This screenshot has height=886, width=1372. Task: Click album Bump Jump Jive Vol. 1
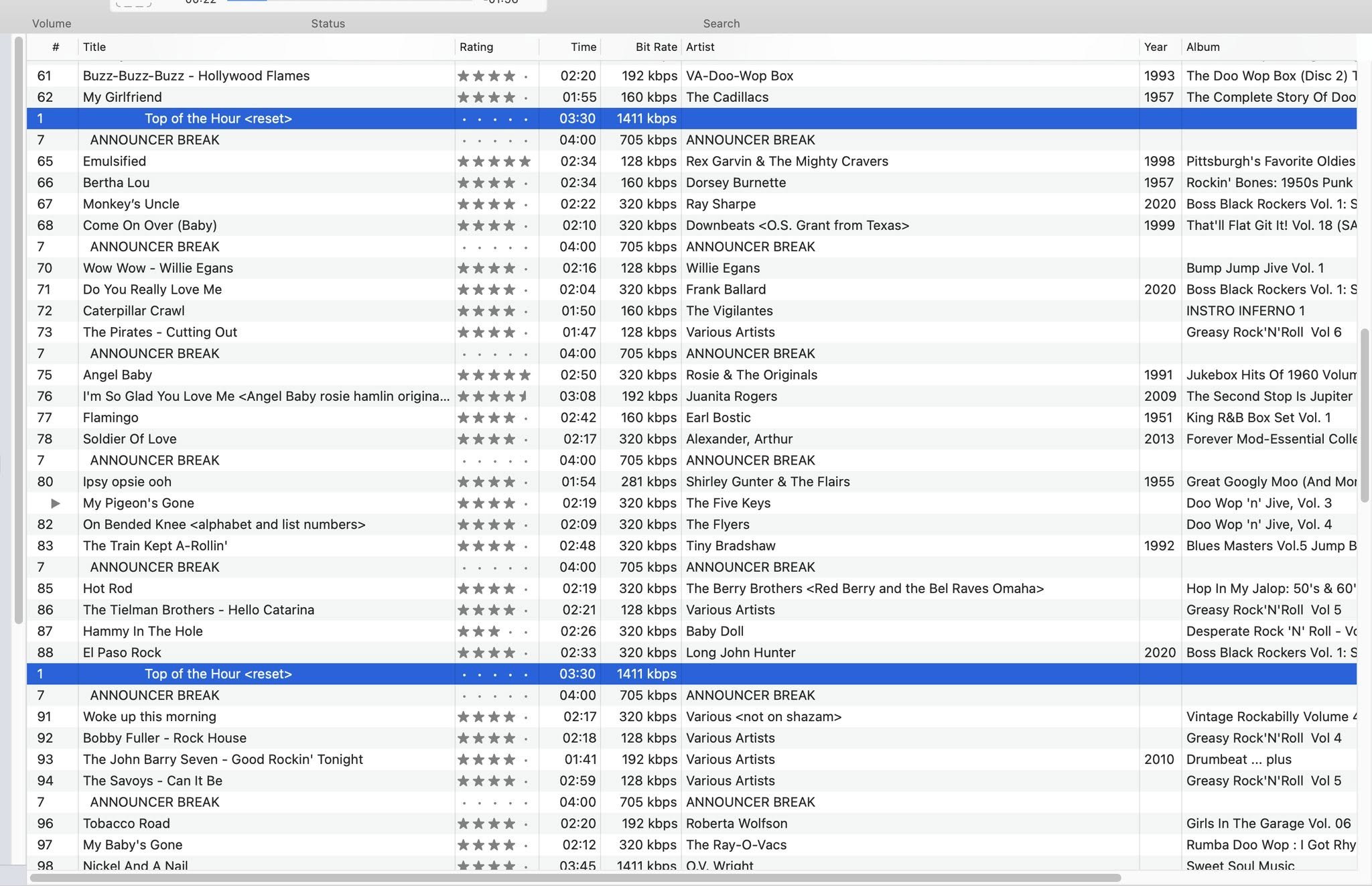(x=1255, y=268)
